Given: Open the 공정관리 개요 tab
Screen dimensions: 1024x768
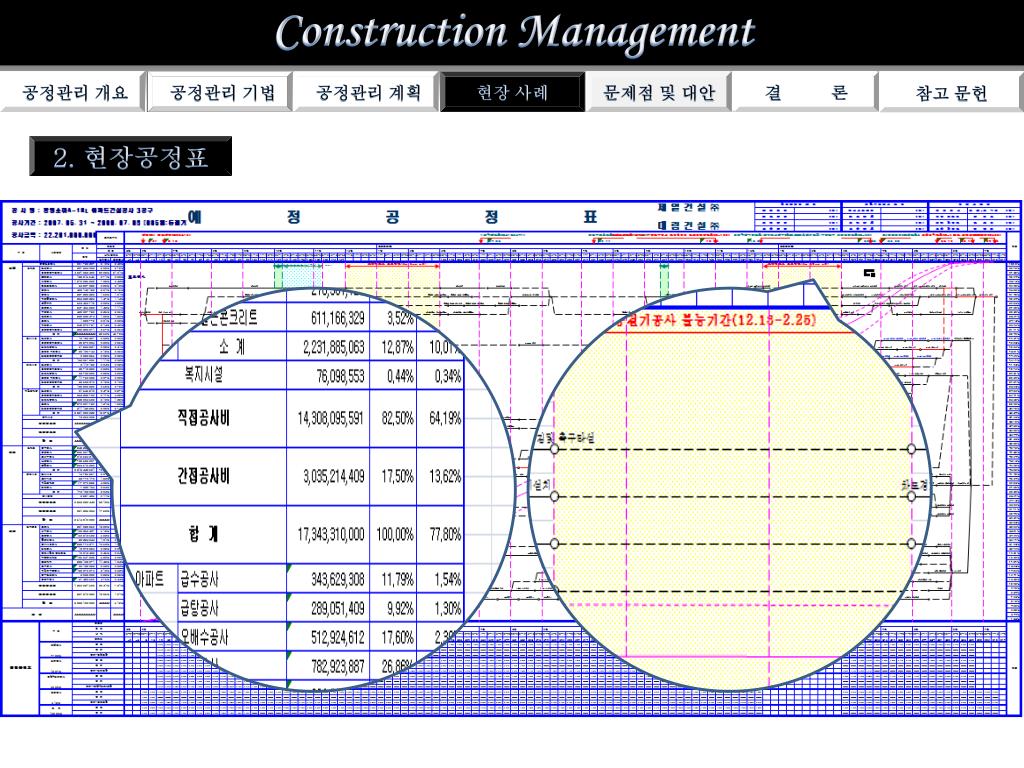Looking at the screenshot, I should pos(73,92).
